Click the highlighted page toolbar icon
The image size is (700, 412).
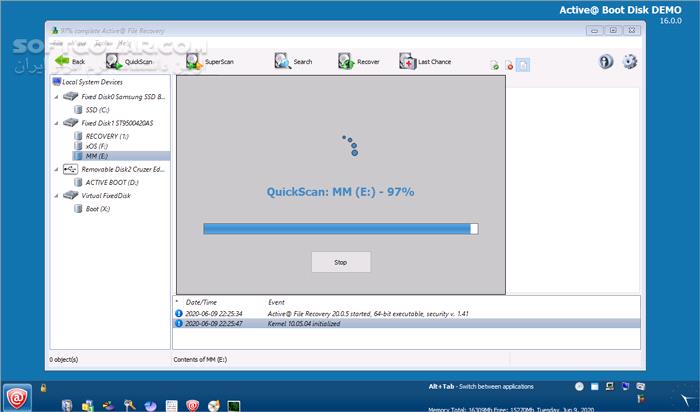coord(523,65)
